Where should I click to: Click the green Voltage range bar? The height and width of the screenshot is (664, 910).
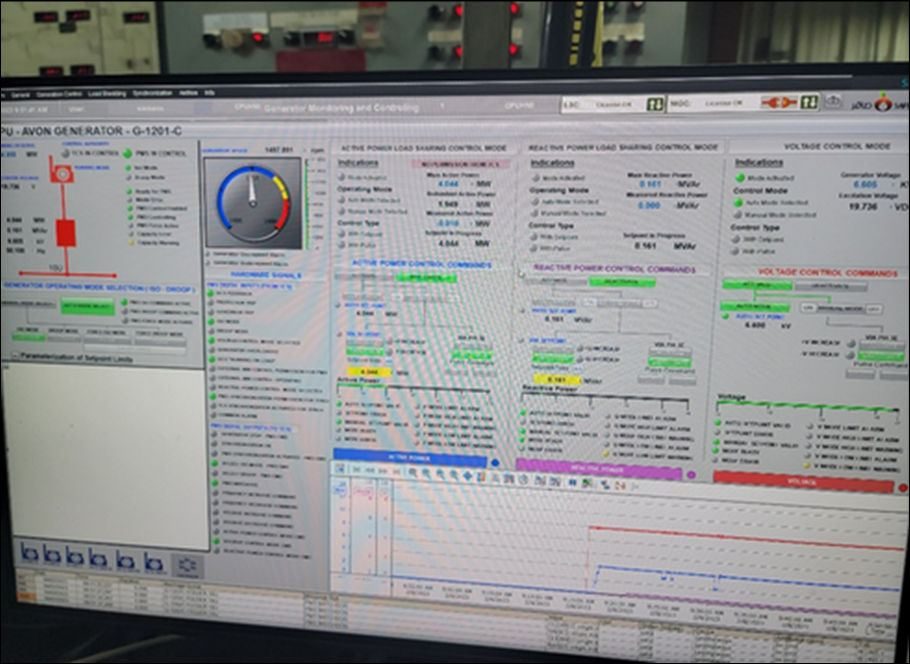pos(808,406)
